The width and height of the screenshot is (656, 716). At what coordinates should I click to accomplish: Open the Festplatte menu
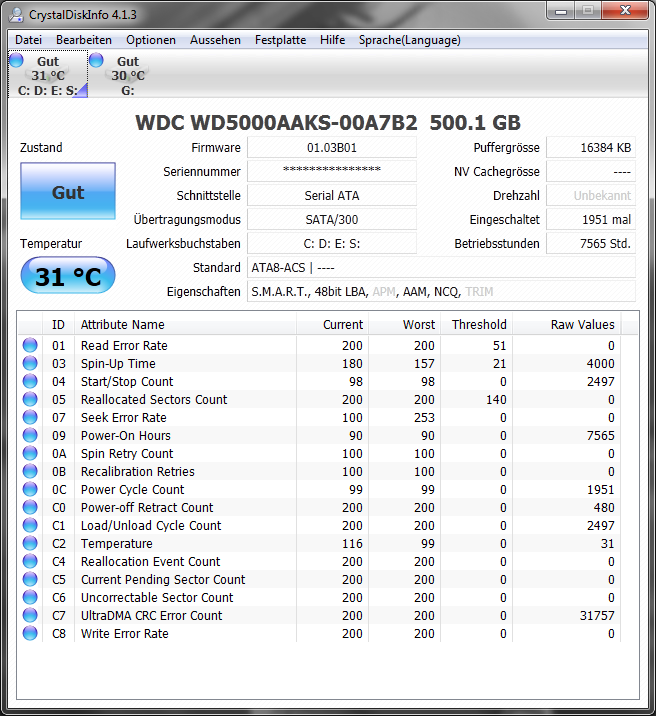pyautogui.click(x=280, y=40)
